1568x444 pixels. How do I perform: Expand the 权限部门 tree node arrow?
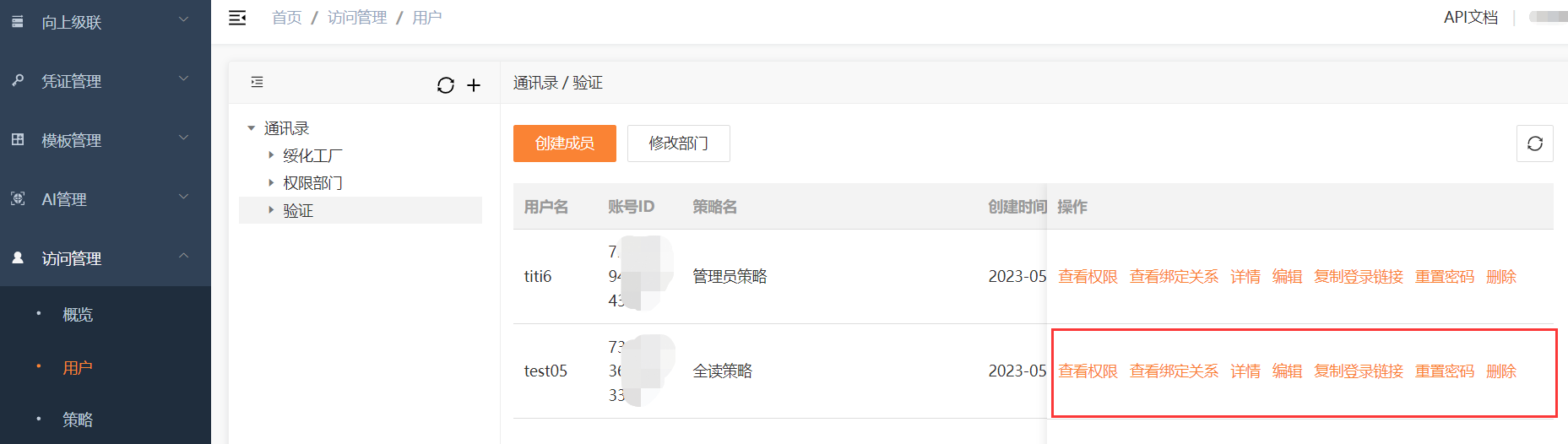(271, 182)
